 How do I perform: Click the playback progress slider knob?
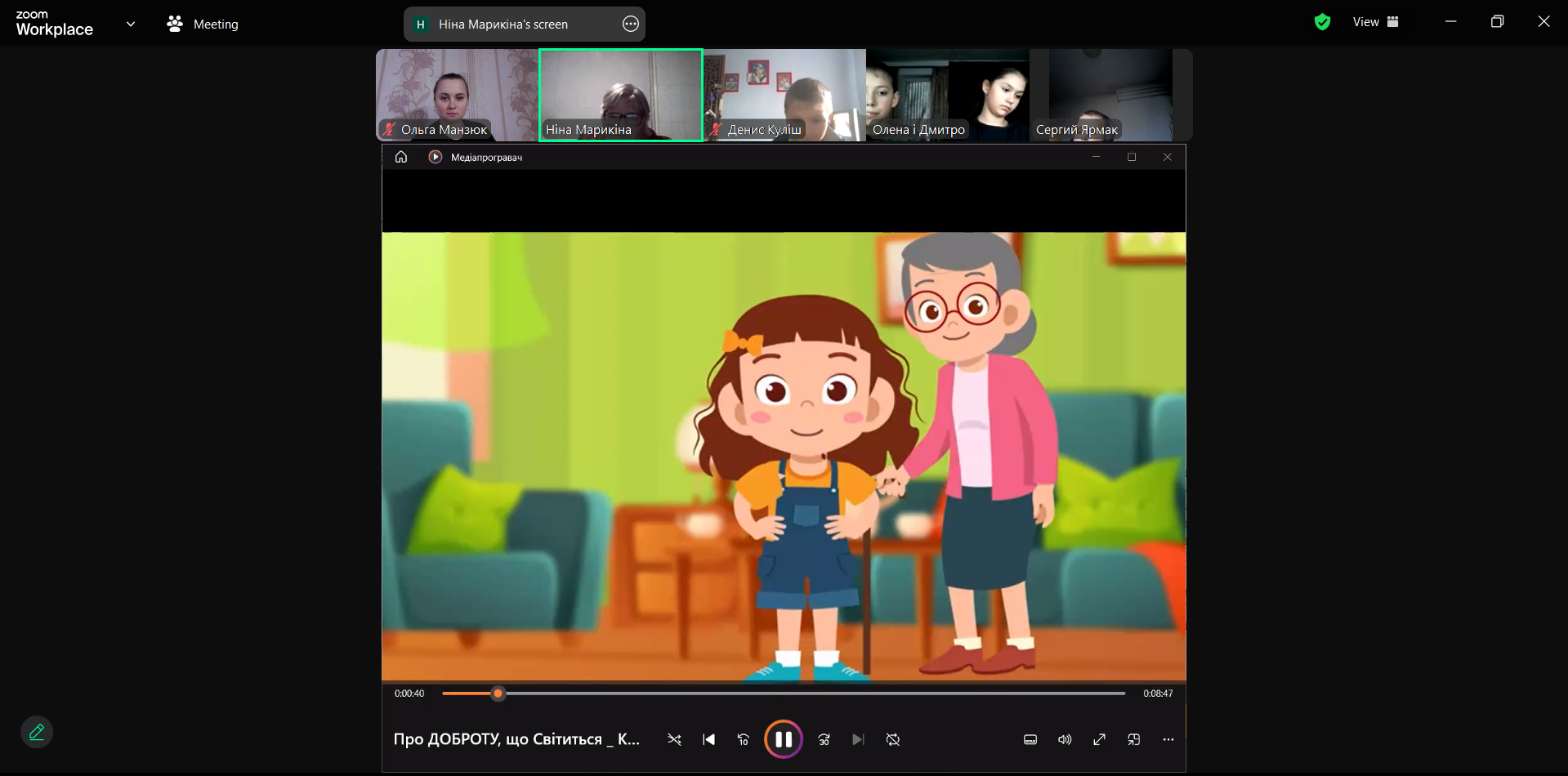point(498,693)
